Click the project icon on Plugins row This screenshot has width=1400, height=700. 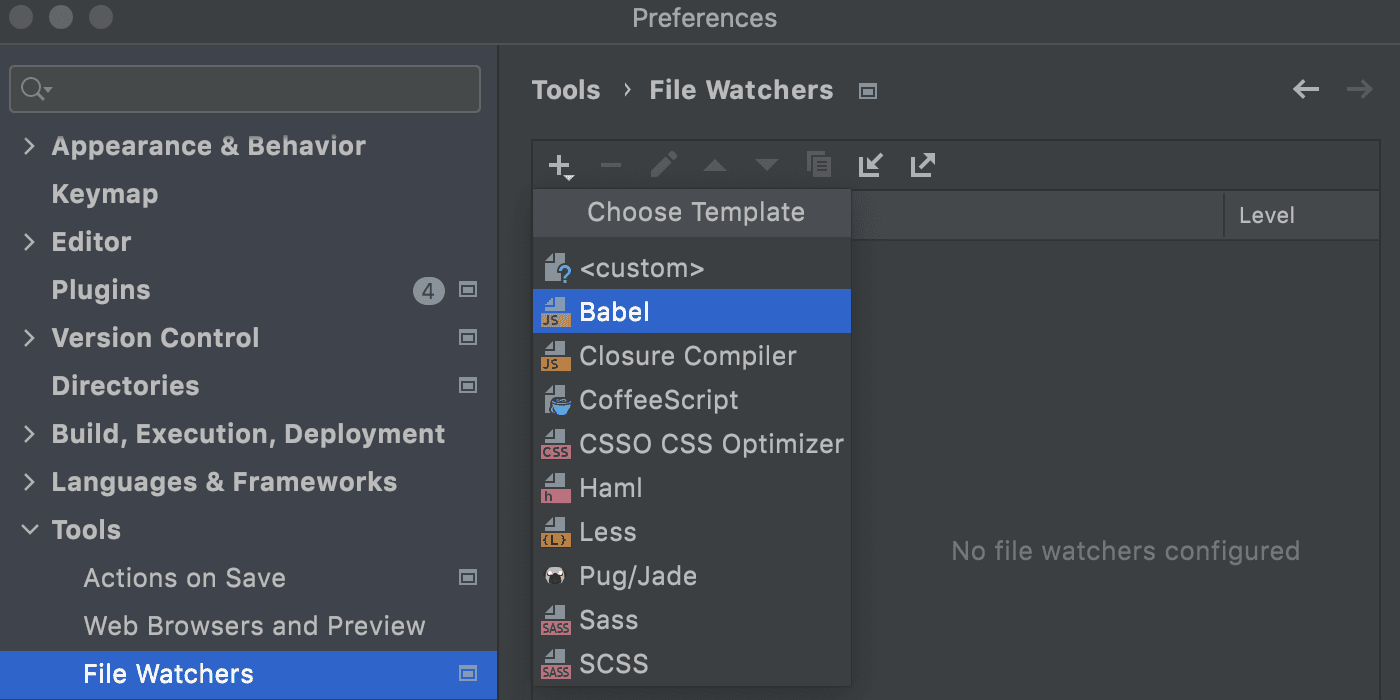(x=467, y=290)
